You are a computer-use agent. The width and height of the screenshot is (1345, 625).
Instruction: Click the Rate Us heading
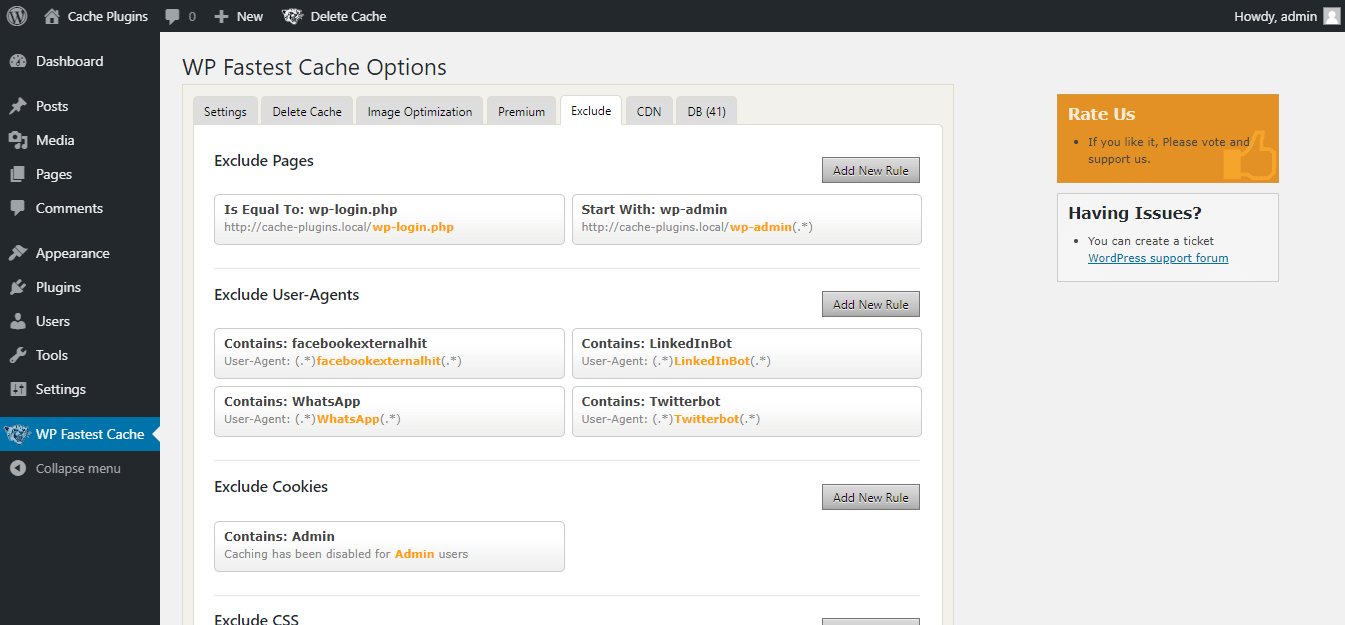coord(1102,114)
